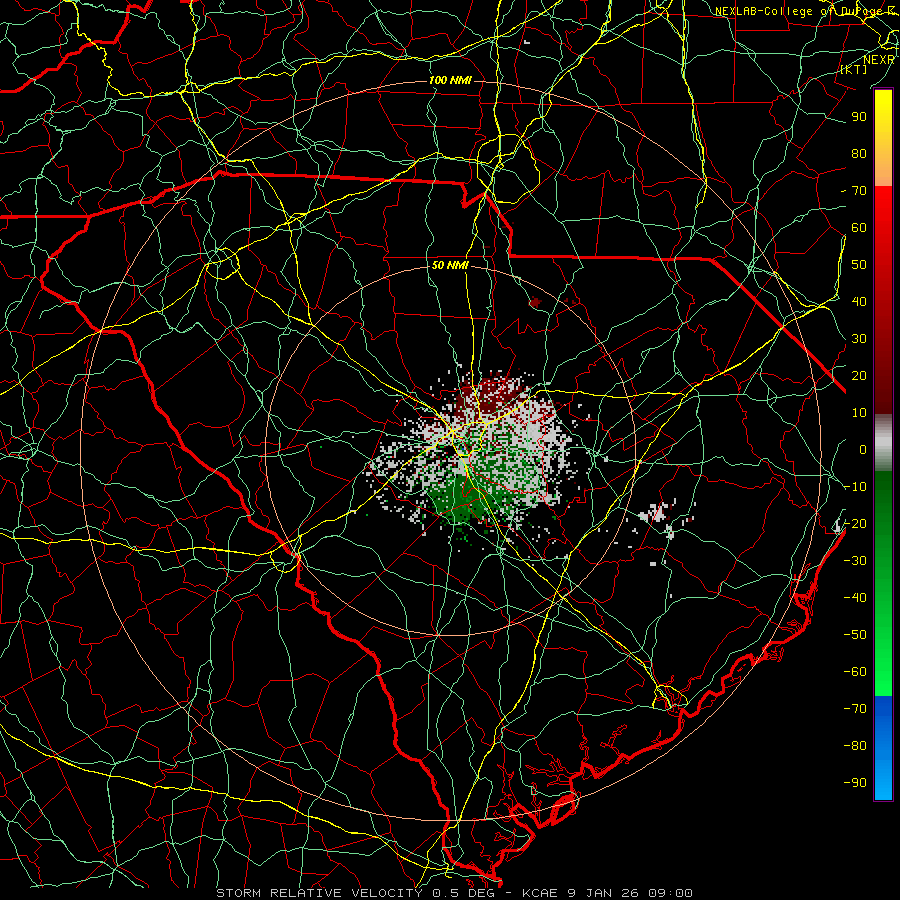Click the 09:00 timestamp text

tap(670, 893)
